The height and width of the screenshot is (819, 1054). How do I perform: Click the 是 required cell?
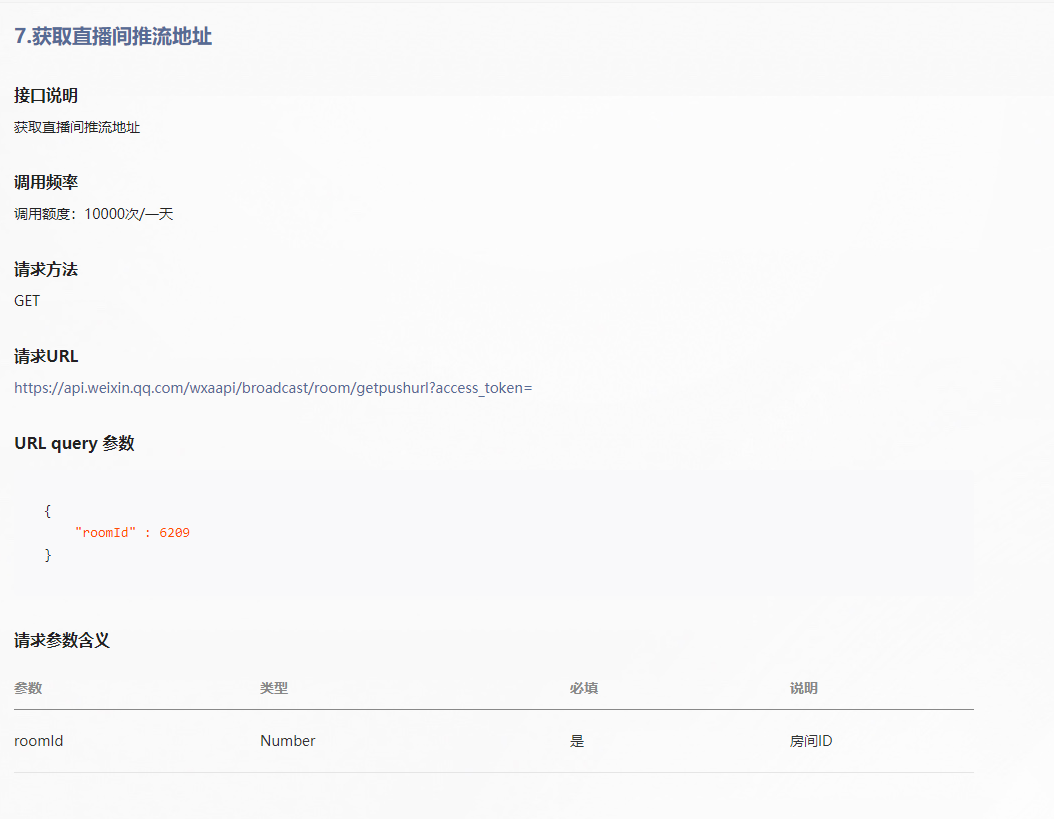(x=577, y=741)
